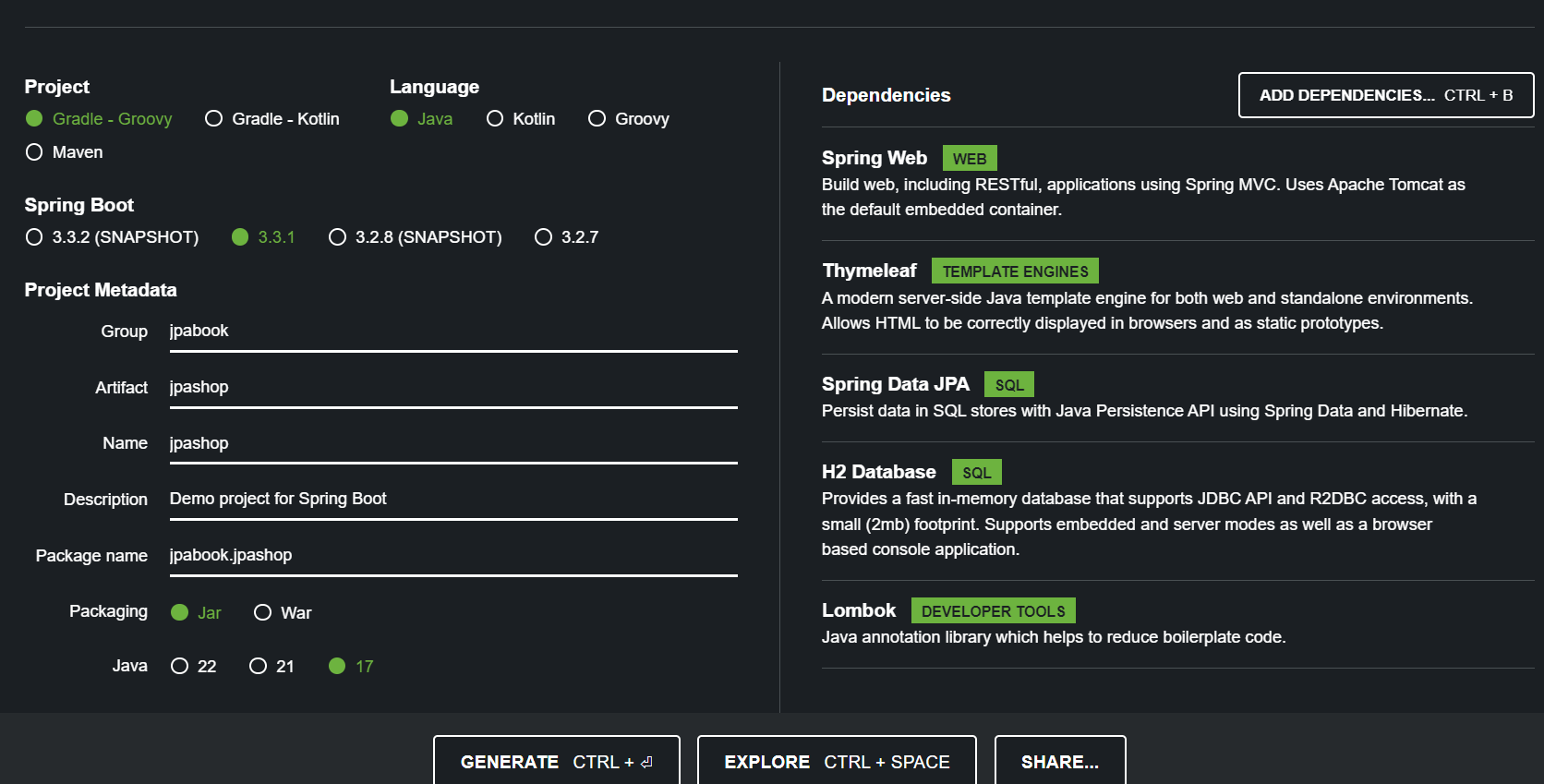Select Java version 21
The height and width of the screenshot is (784, 1544).
pyautogui.click(x=271, y=667)
